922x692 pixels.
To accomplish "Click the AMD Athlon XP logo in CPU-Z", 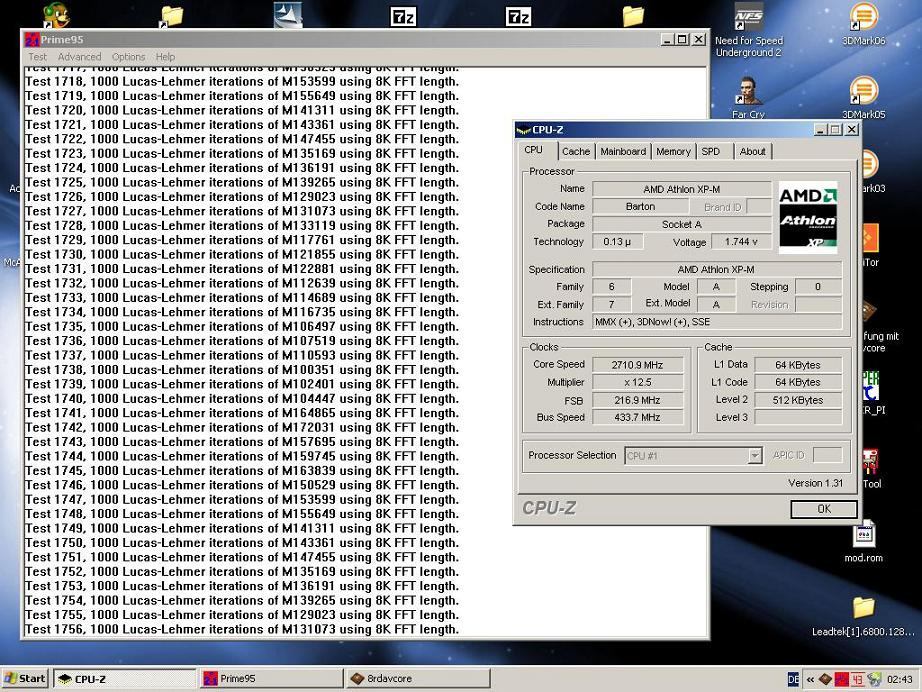I will (808, 217).
